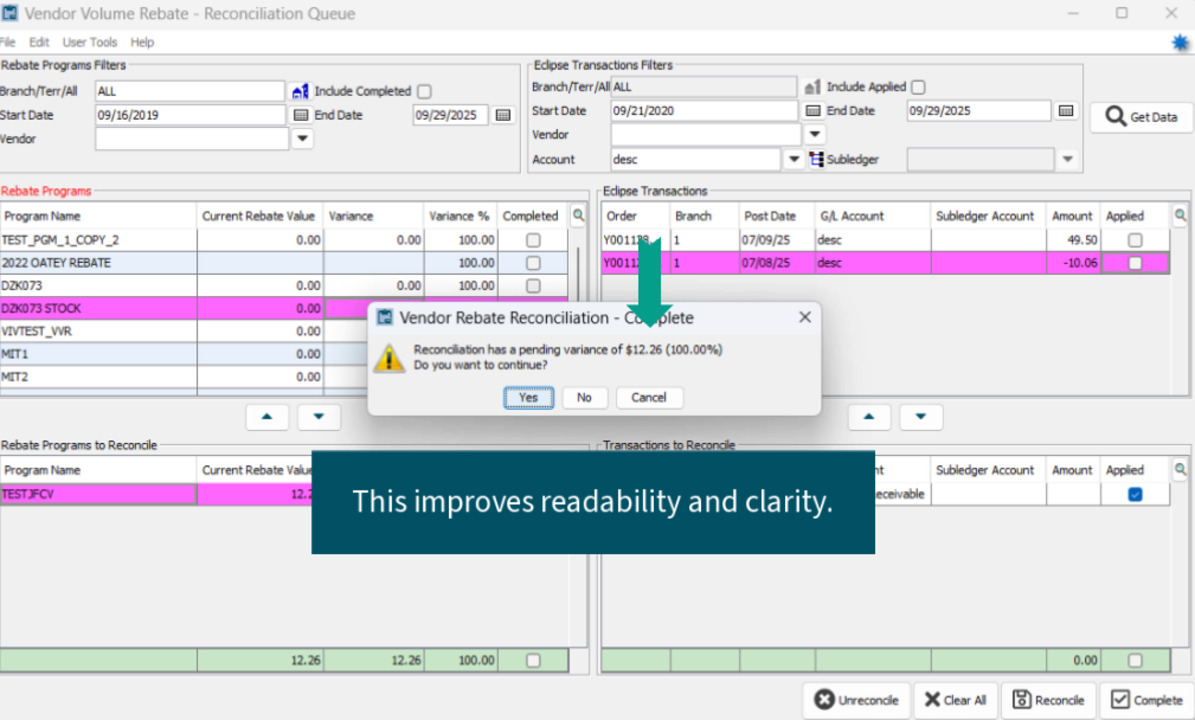Click the blue gear icon at top right

click(x=1180, y=42)
